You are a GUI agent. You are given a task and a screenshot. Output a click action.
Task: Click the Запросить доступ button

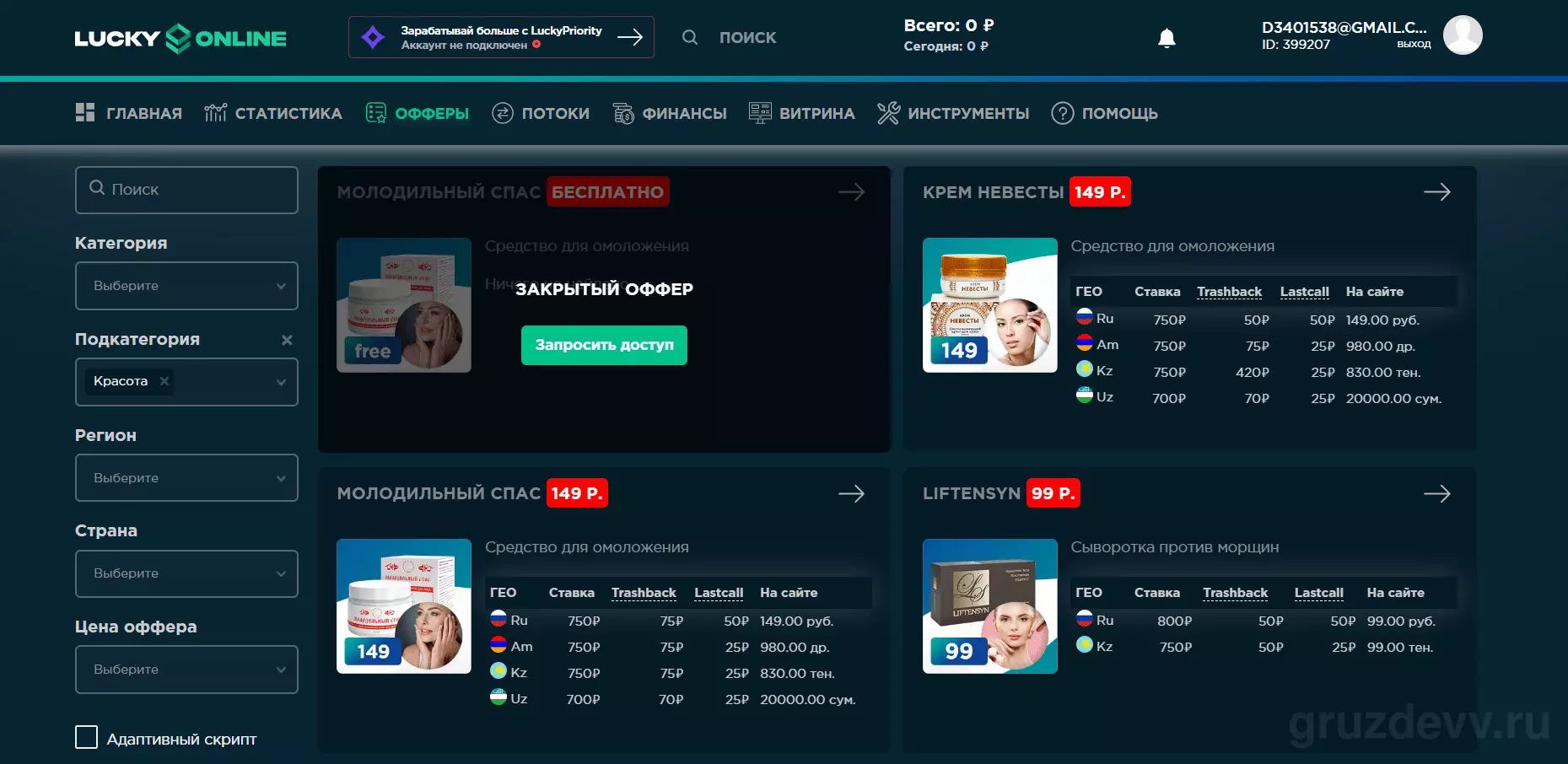tap(604, 345)
